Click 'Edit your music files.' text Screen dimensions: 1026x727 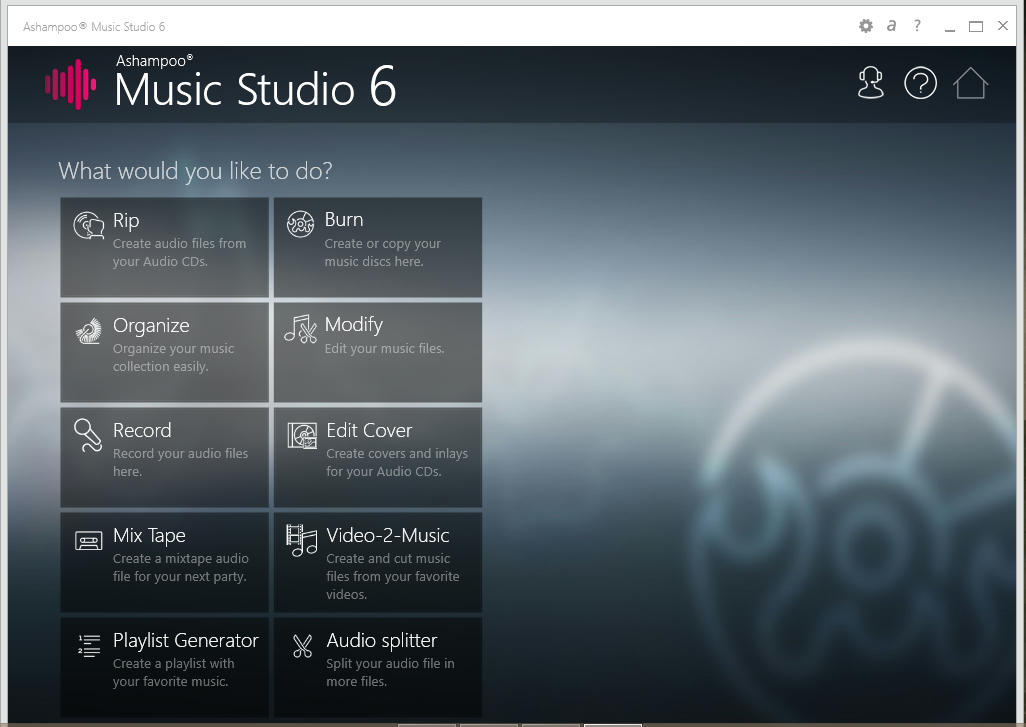tap(384, 349)
